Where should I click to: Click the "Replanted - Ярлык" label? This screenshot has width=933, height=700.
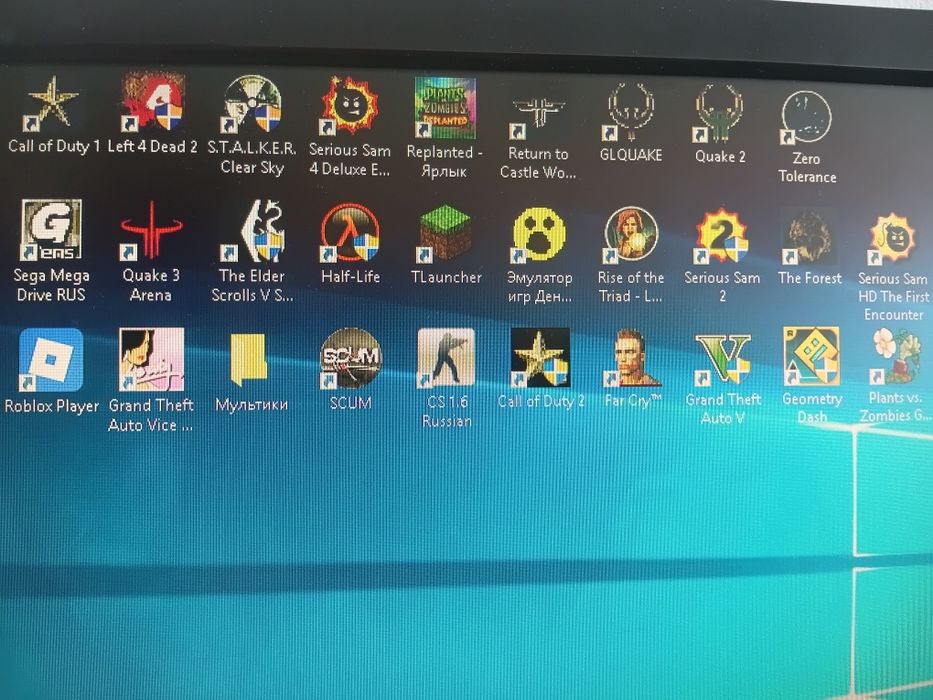click(444, 162)
